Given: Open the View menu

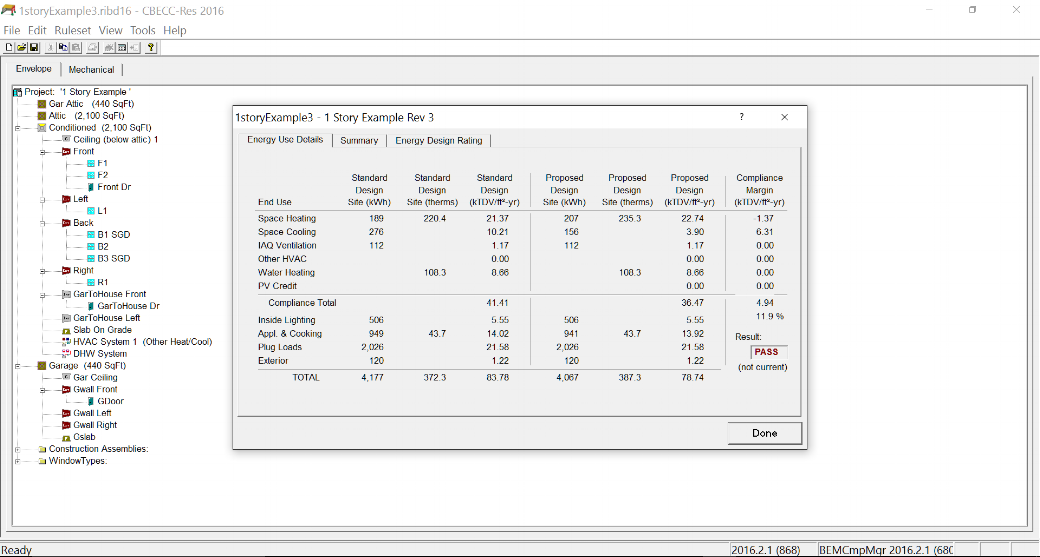Looking at the screenshot, I should click(111, 31).
